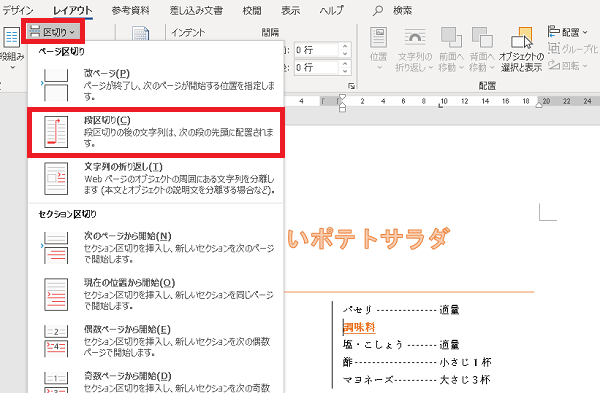
Task: Open 文字列の折り返し wrap text button
Action: [415, 49]
